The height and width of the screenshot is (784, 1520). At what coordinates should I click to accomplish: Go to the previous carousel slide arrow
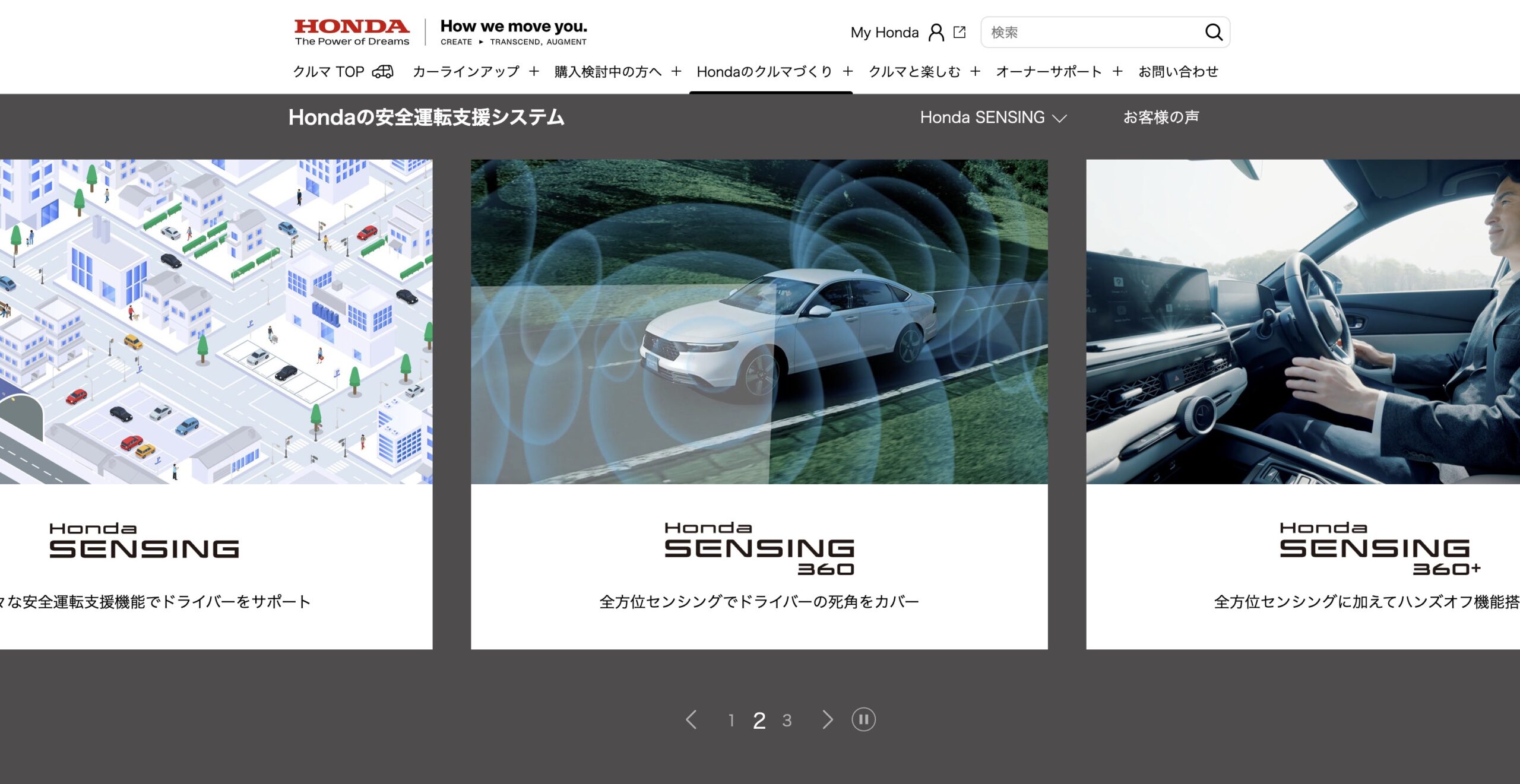[x=691, y=720]
